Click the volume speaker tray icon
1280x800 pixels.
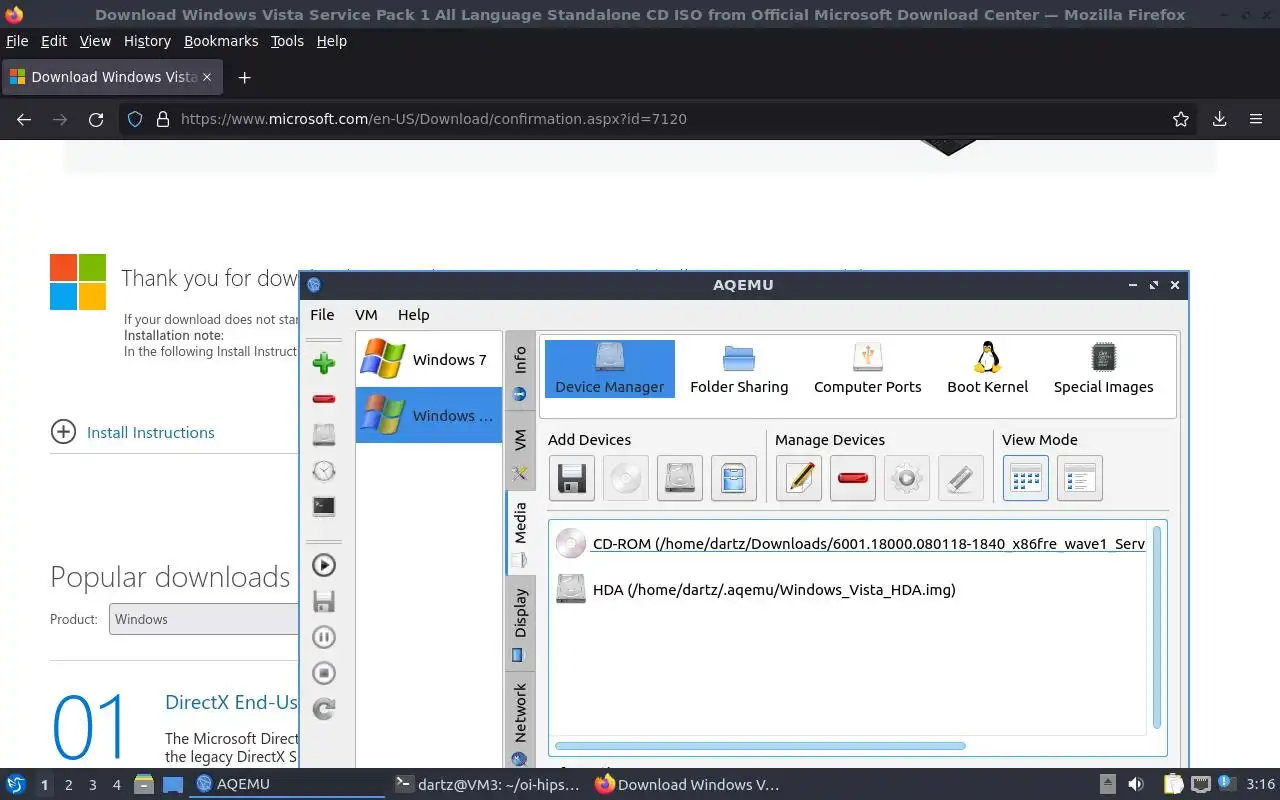pyautogui.click(x=1136, y=784)
